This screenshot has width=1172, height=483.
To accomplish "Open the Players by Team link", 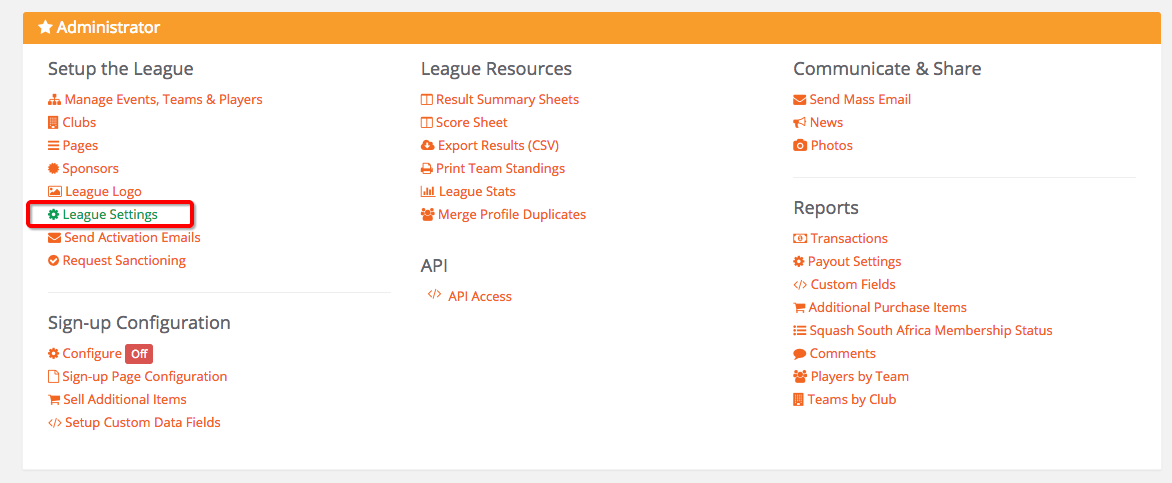I will [x=860, y=377].
